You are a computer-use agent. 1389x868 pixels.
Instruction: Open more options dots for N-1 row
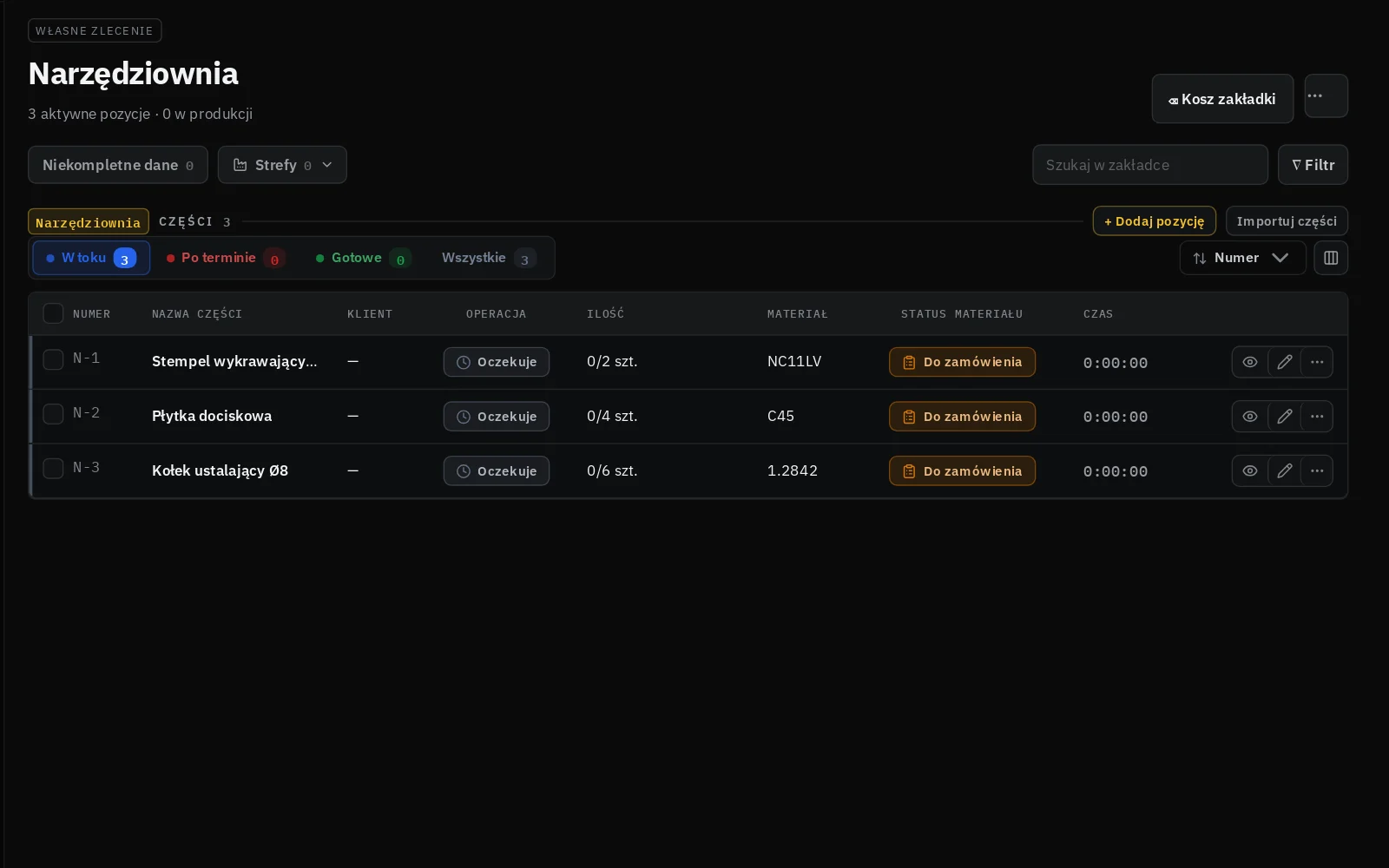1317,362
